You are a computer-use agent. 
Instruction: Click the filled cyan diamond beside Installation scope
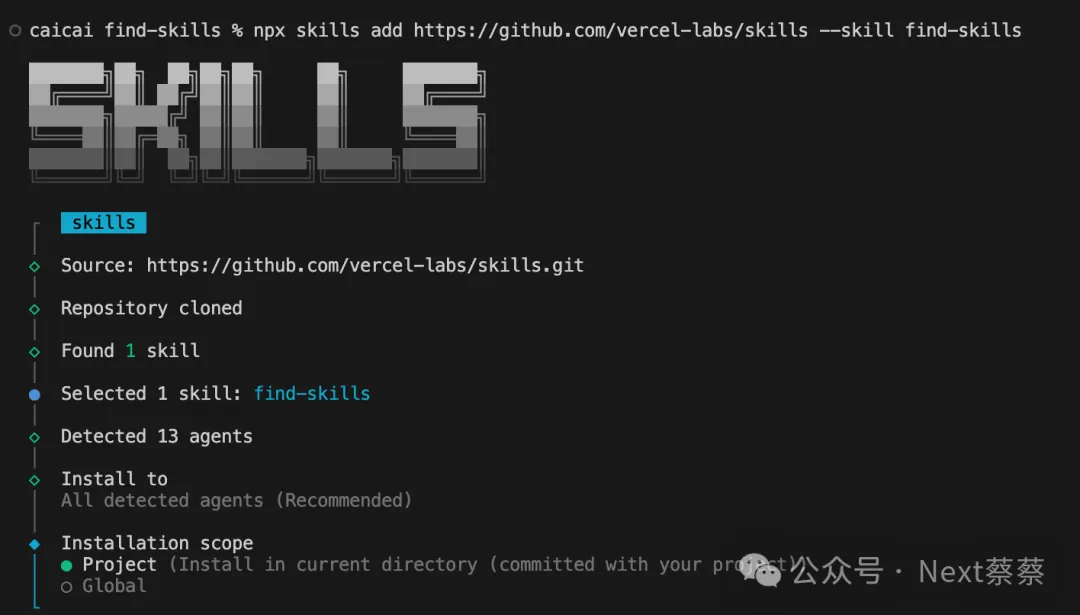(34, 544)
